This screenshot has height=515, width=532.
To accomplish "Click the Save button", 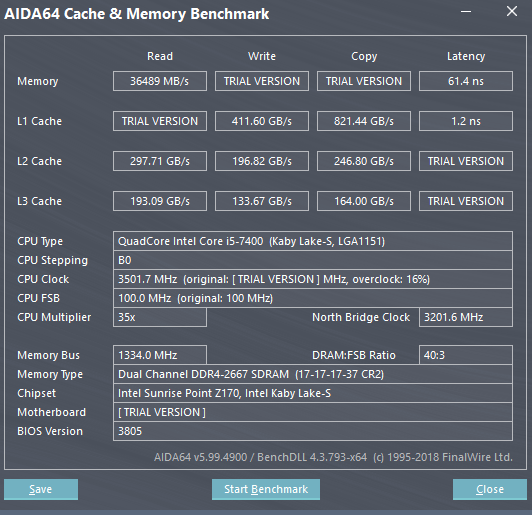I will pyautogui.click(x=41, y=489).
